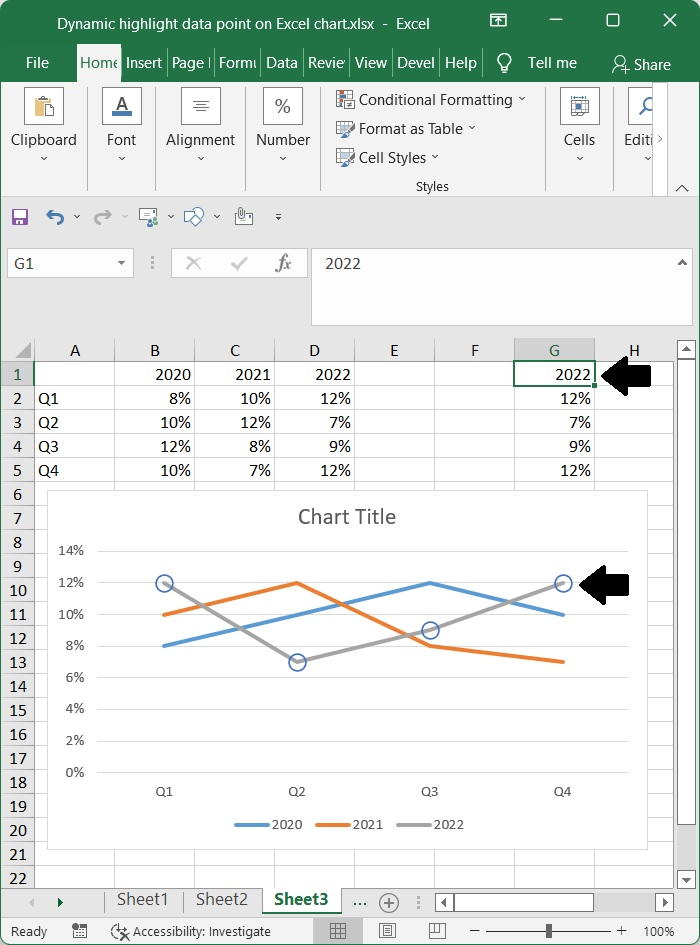700x945 pixels.
Task: Customize Quick Access Toolbar dropdown
Action: pyautogui.click(x=278, y=217)
